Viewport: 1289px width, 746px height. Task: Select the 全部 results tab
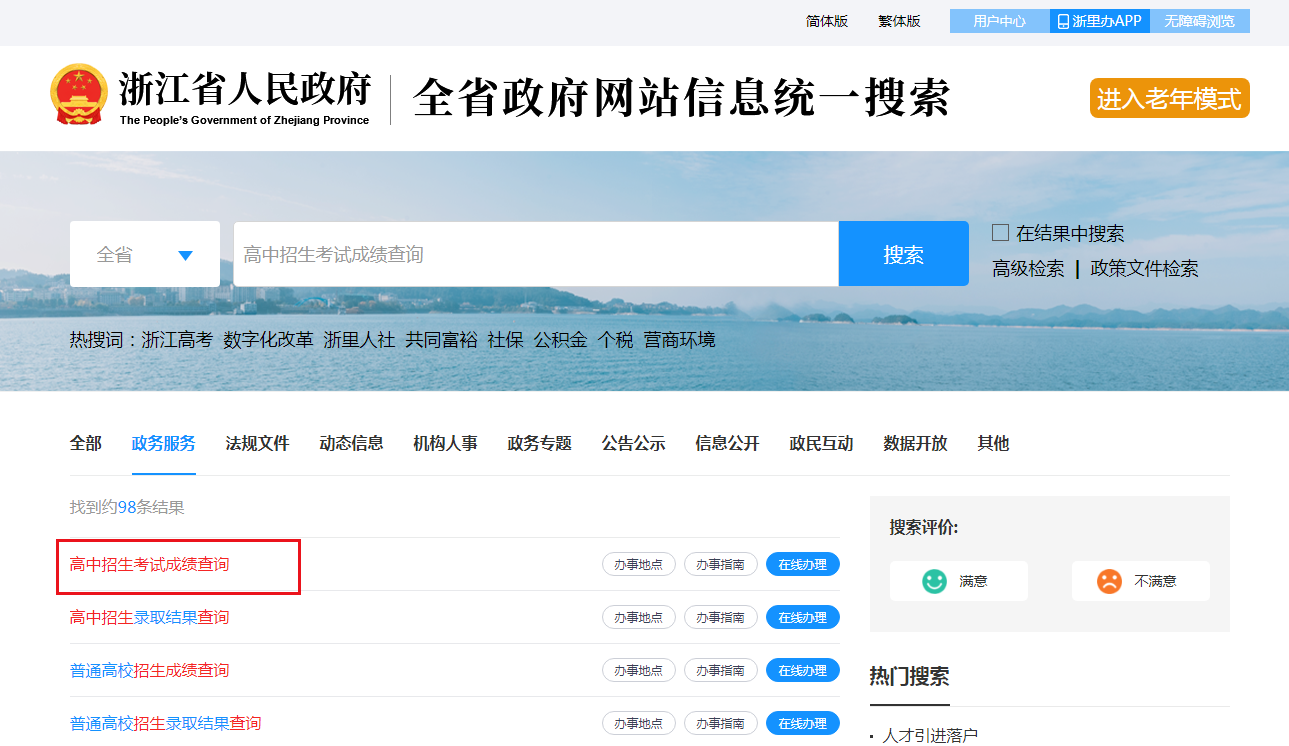point(85,443)
